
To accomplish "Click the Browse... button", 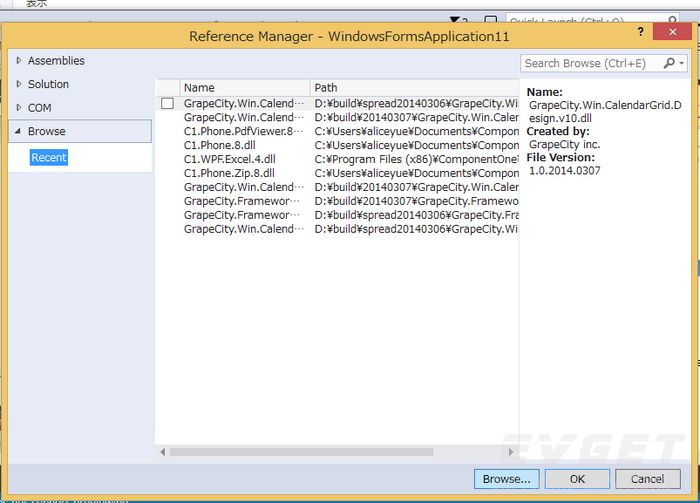I will point(507,479).
